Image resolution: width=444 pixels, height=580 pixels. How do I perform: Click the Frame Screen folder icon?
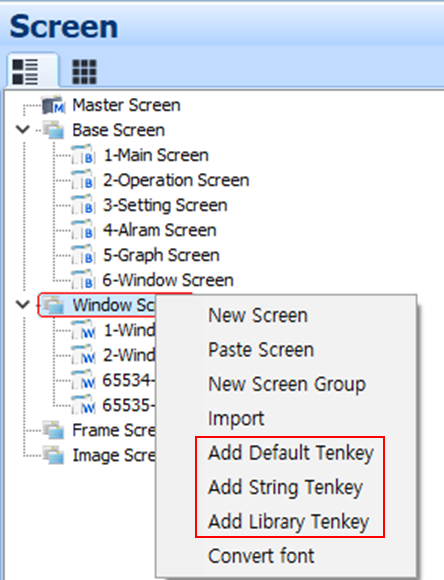[54, 430]
